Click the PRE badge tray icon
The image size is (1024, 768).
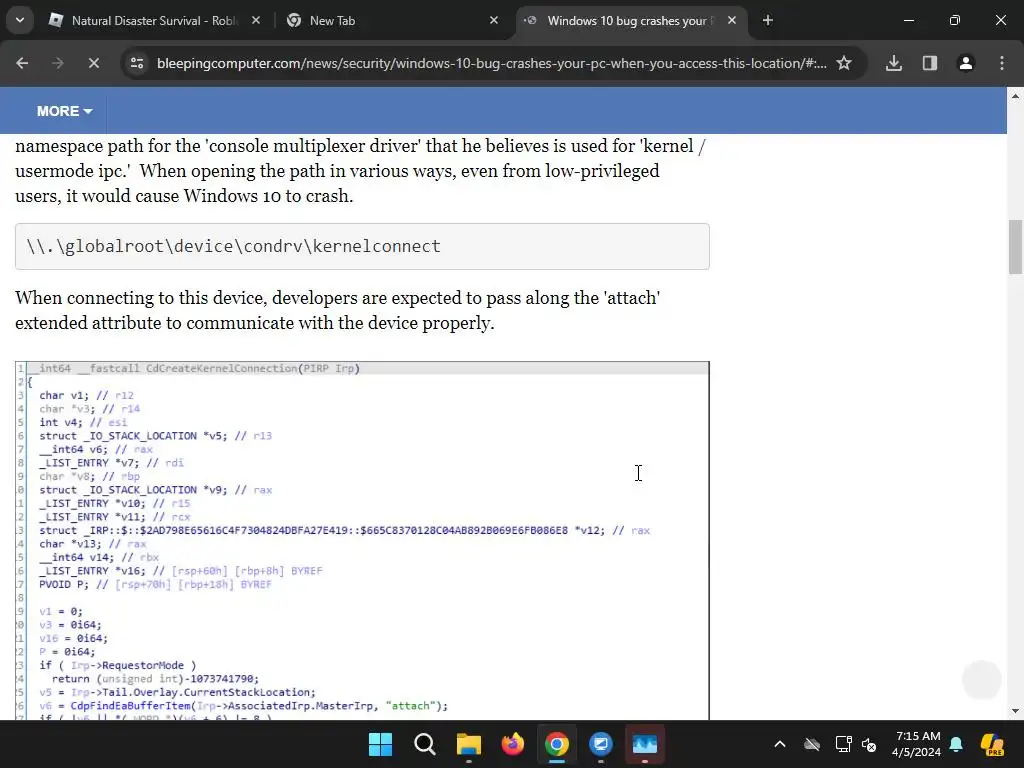[992, 744]
